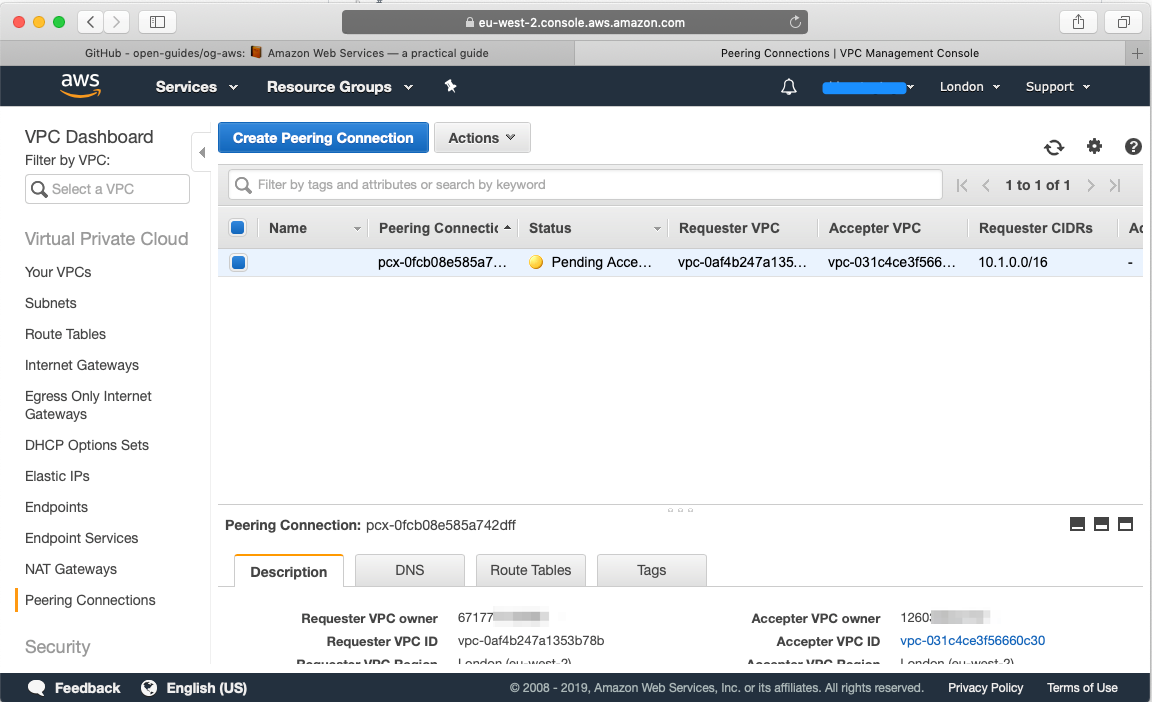Switch to the DNS tab
The image size is (1152, 702).
point(409,570)
